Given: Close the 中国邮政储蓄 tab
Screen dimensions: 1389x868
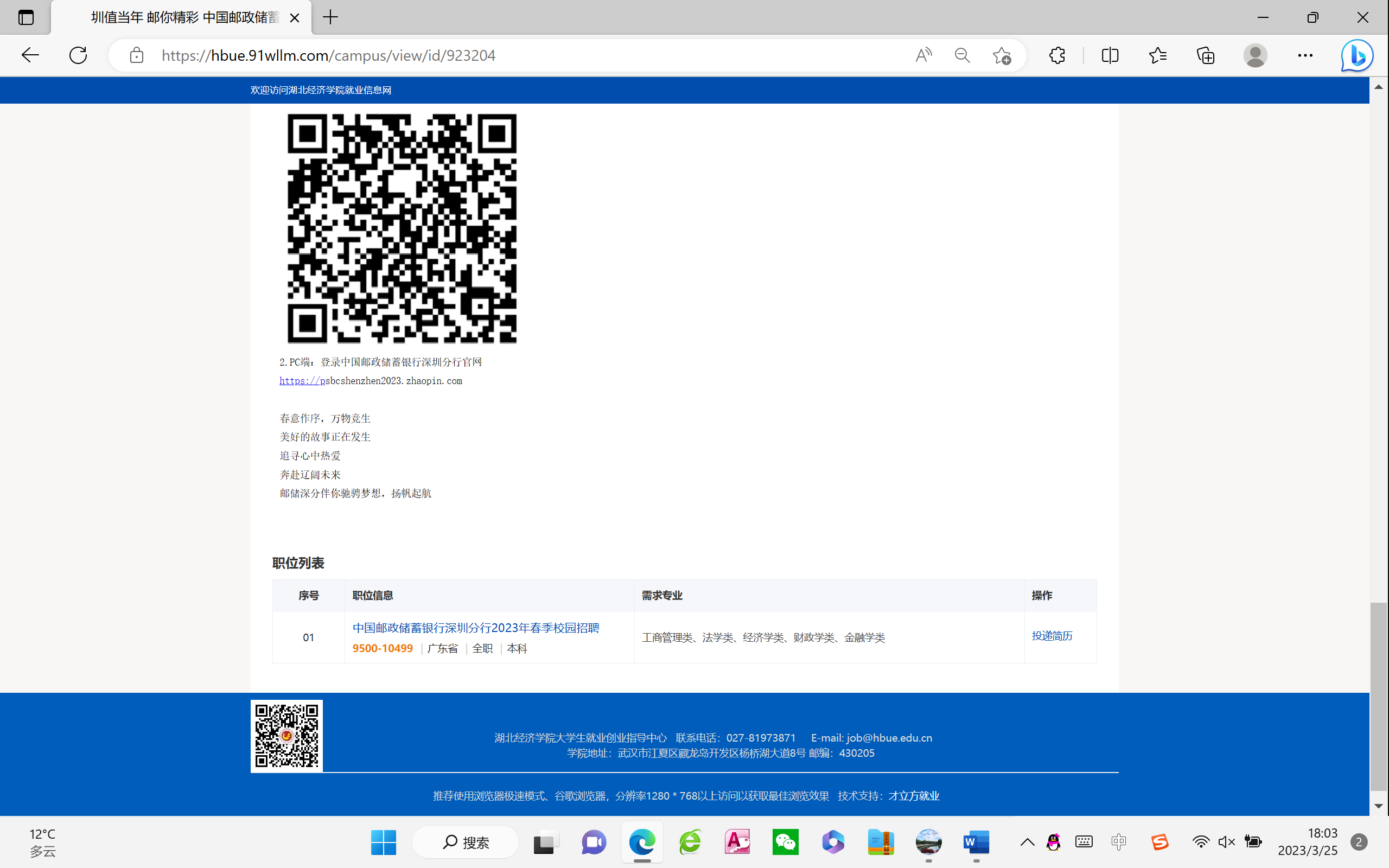Looking at the screenshot, I should click(x=295, y=18).
